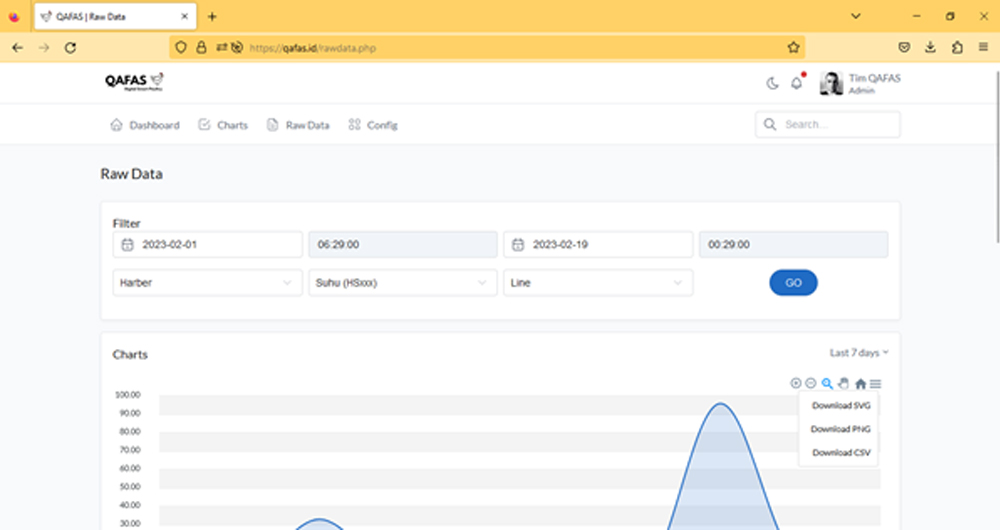This screenshot has height=530, width=1000.
Task: Reset chart zoom with home icon
Action: (x=860, y=383)
